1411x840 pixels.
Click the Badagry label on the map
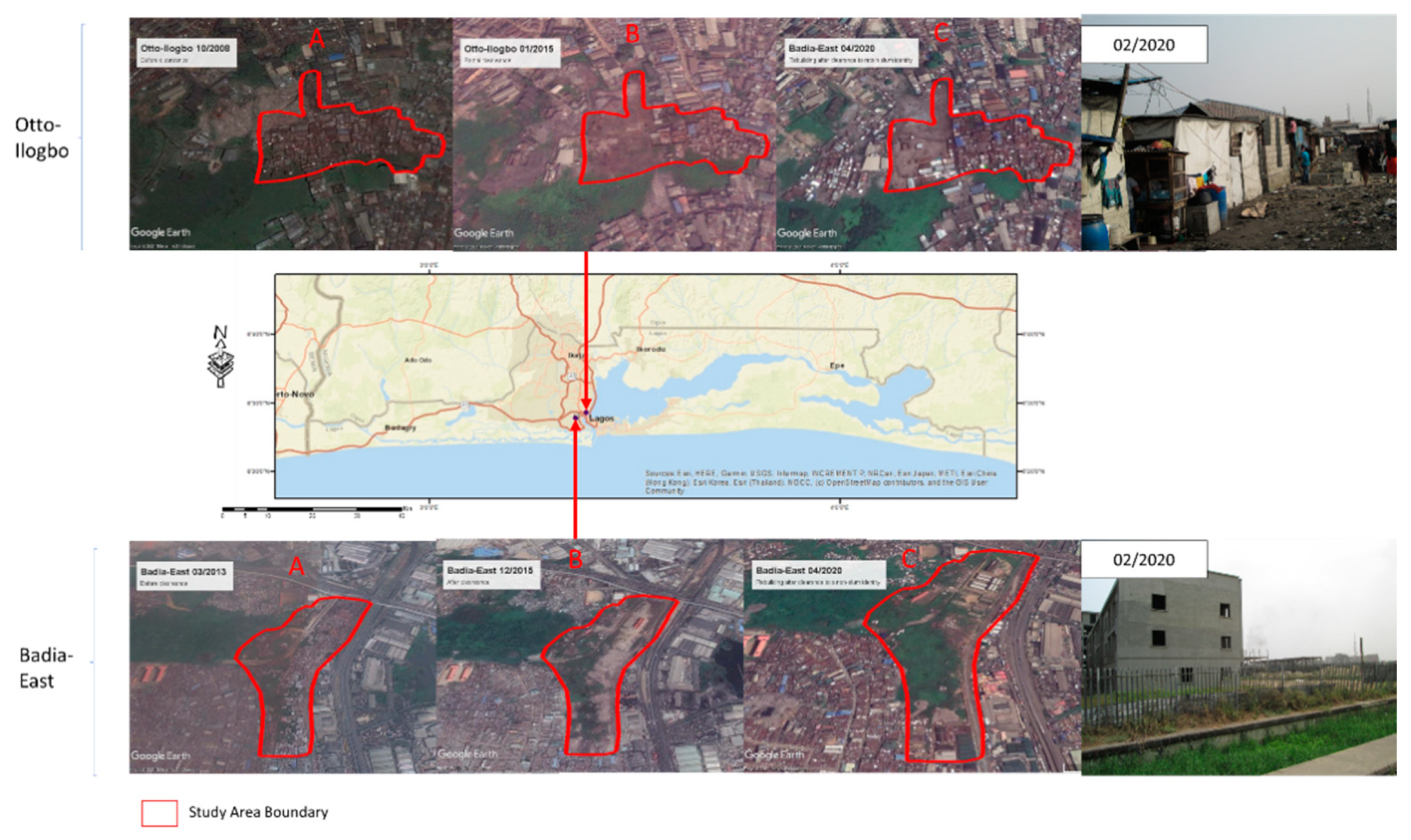pyautogui.click(x=400, y=428)
